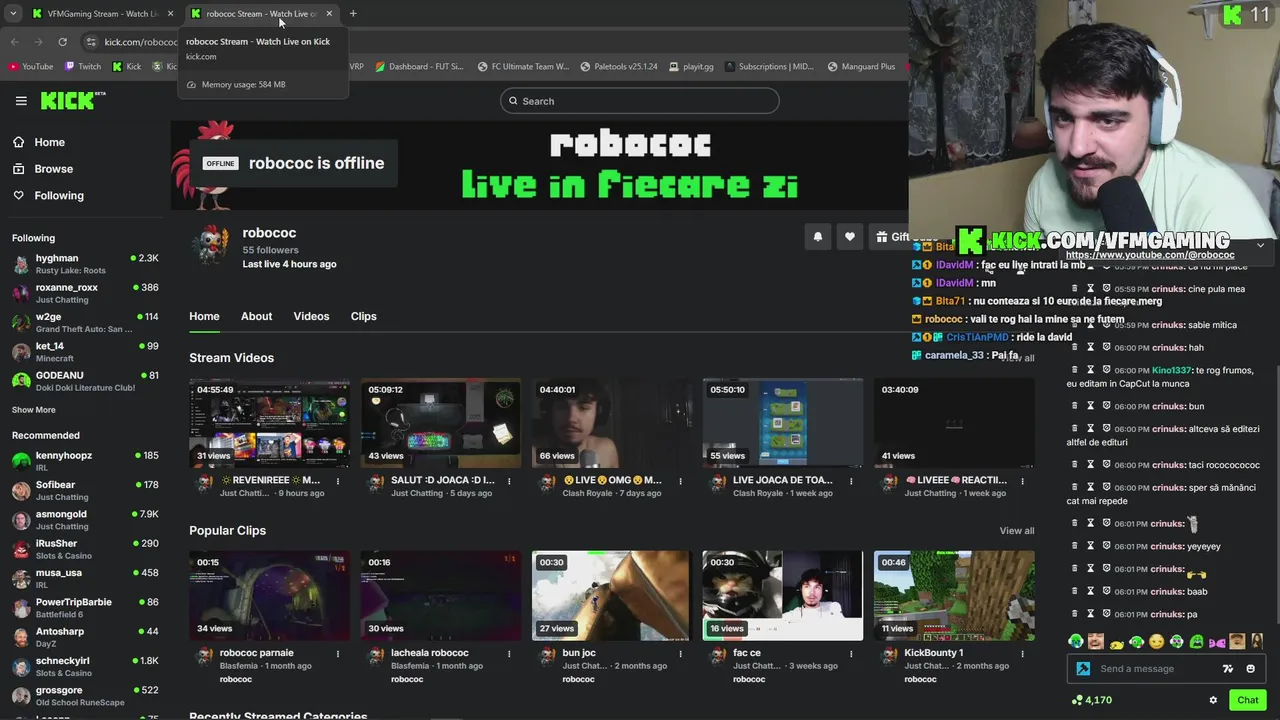The image size is (1280, 720).
Task: Play the 05:50:10 stream video
Action: [783, 423]
